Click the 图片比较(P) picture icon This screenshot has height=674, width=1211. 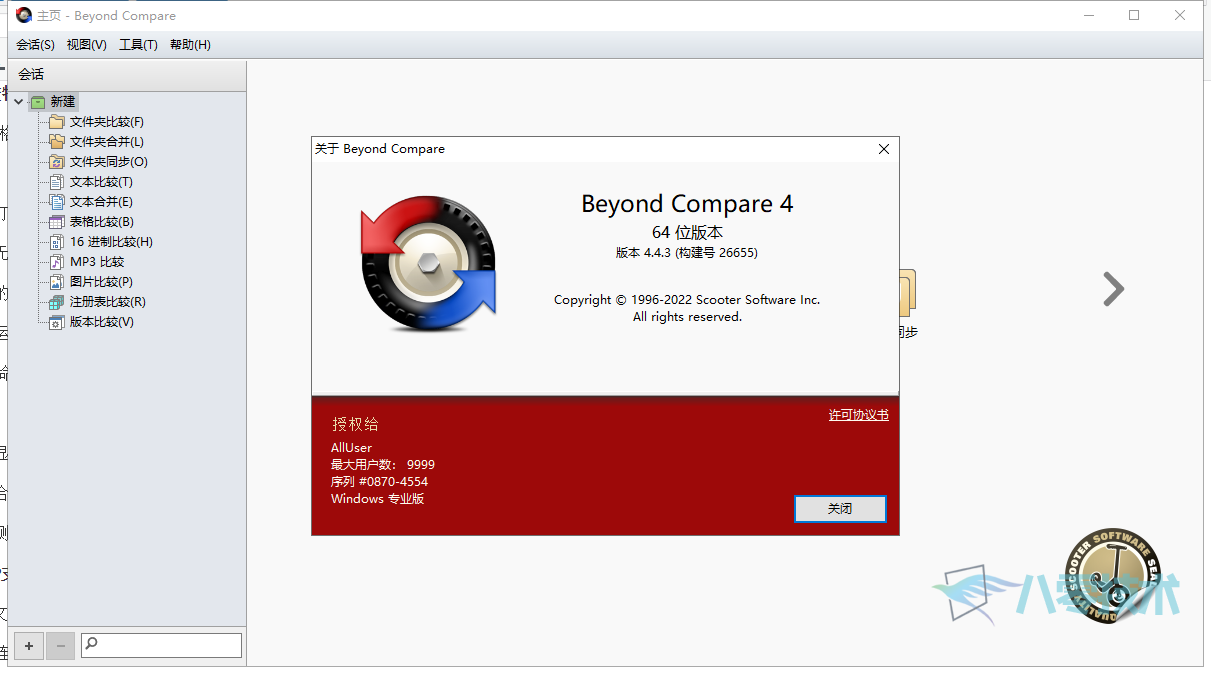[57, 282]
